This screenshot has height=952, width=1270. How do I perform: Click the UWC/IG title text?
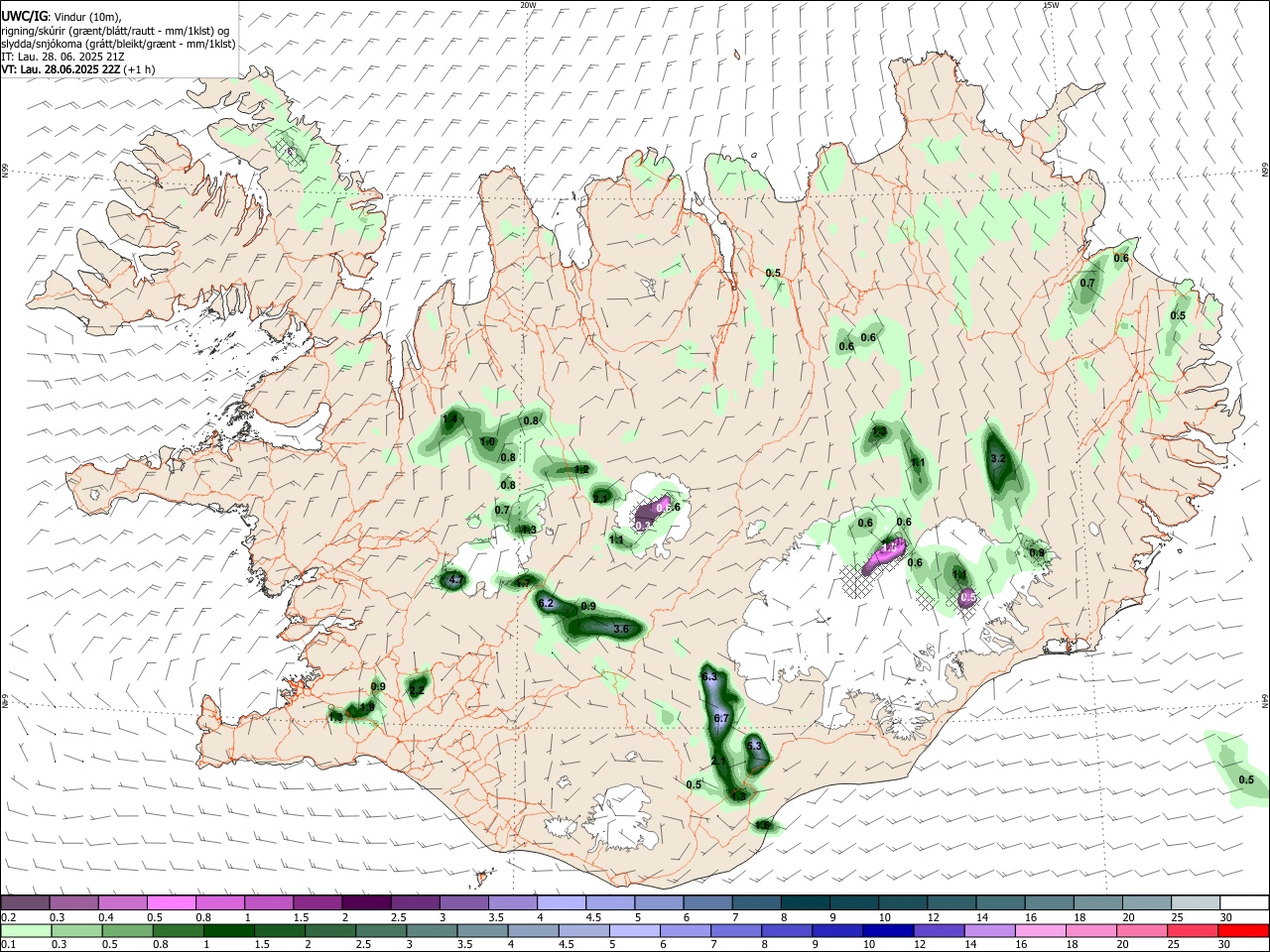24,16
